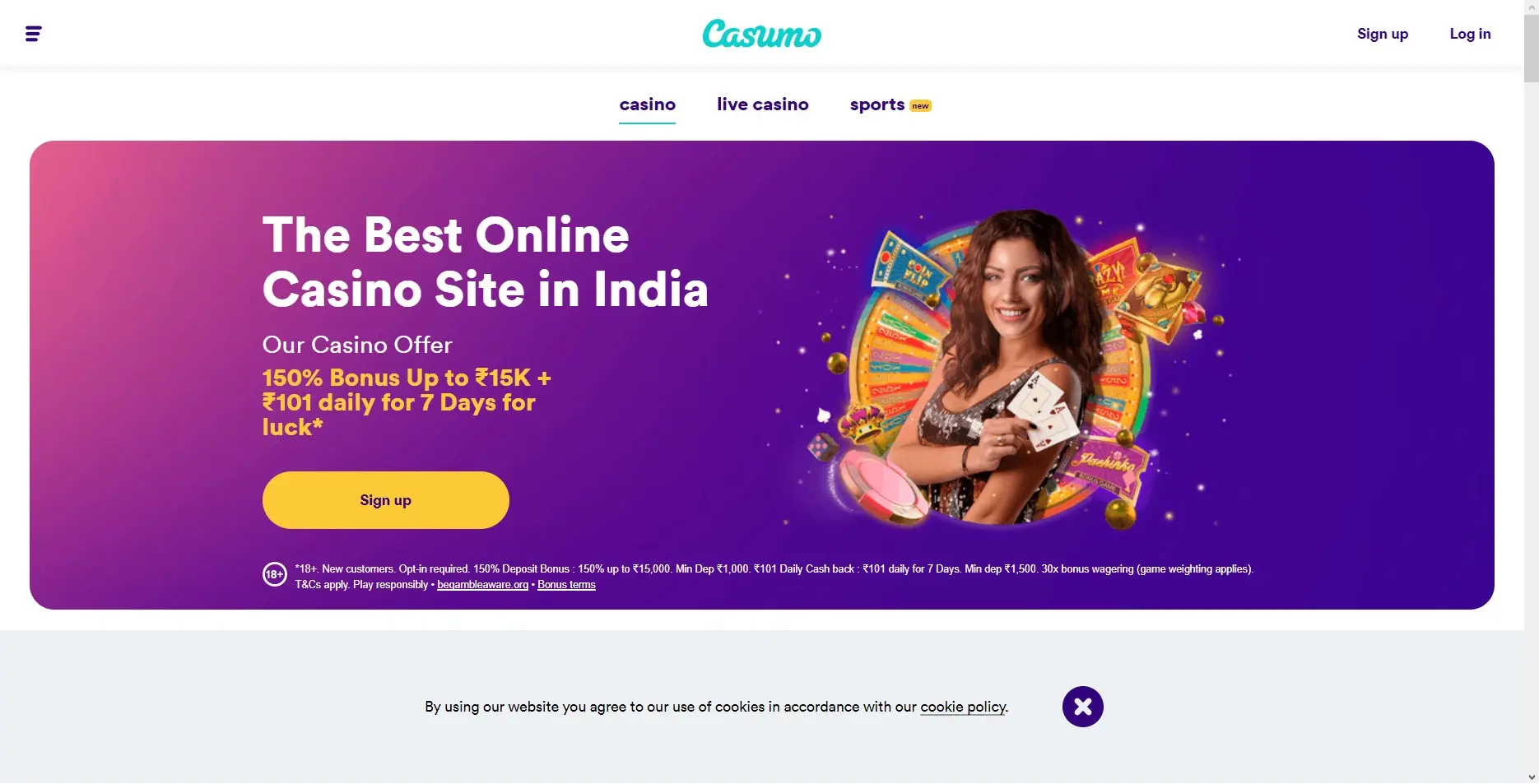Click the 150% Bonus offer text
The height and width of the screenshot is (784, 1539).
407,402
